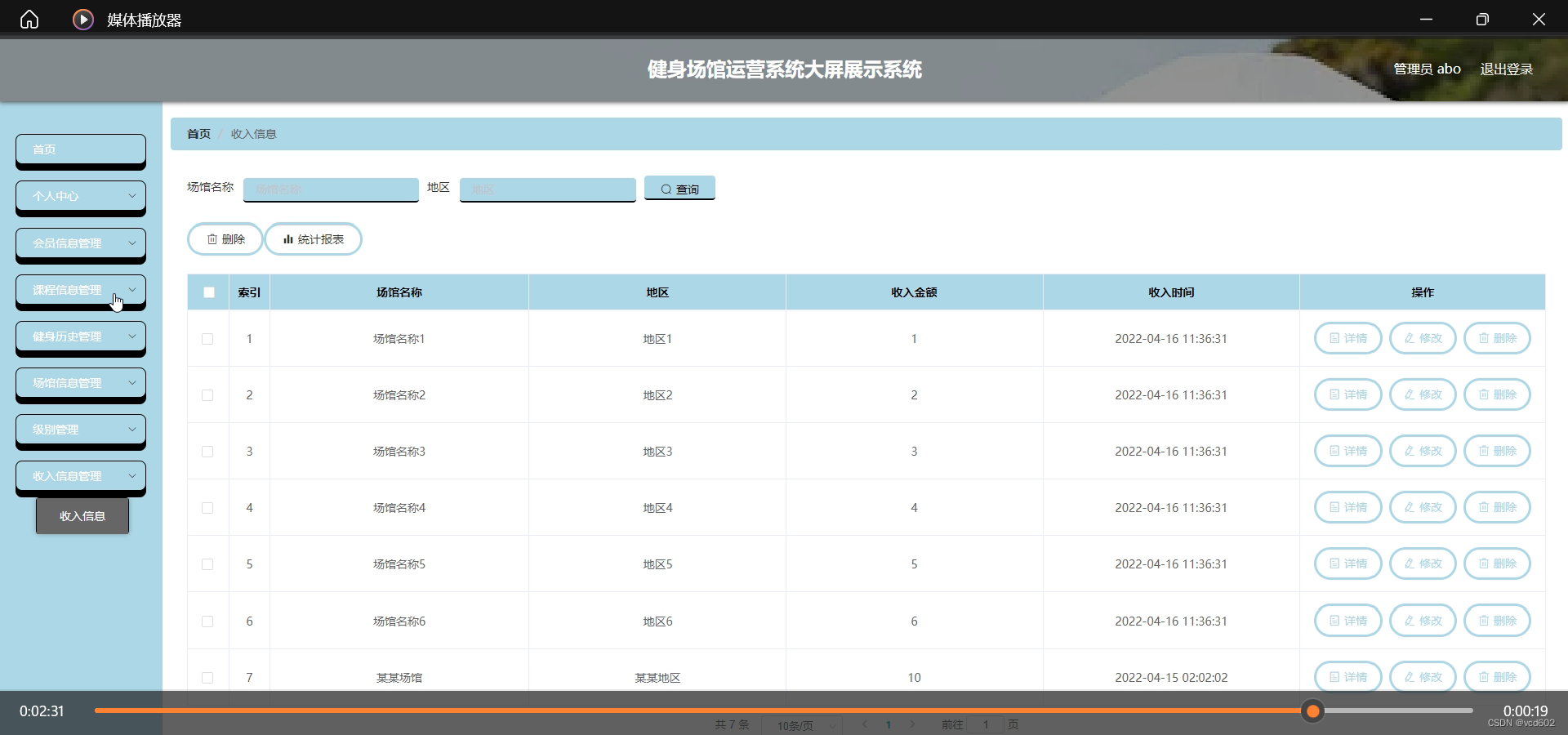
Task: Click the trash icon on 某某场馆 row 删除
Action: [1484, 677]
